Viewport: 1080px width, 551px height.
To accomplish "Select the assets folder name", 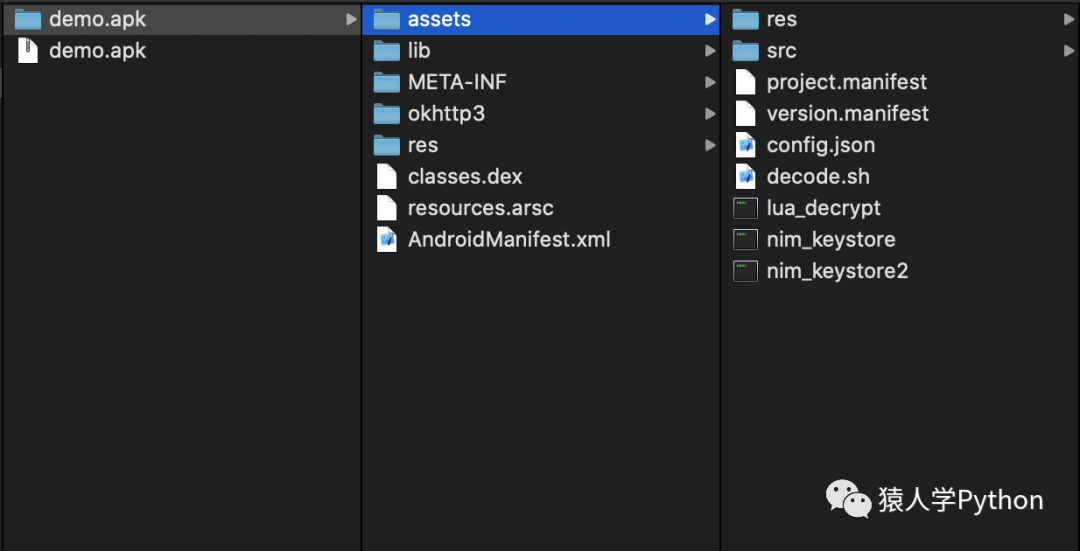I will 439,19.
